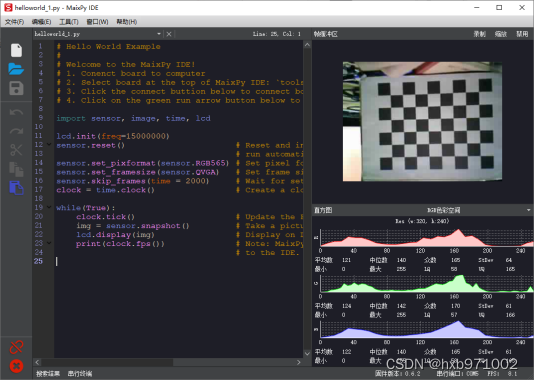Click the '# Hello World Example' comment
The width and height of the screenshot is (534, 380).
click(108, 47)
